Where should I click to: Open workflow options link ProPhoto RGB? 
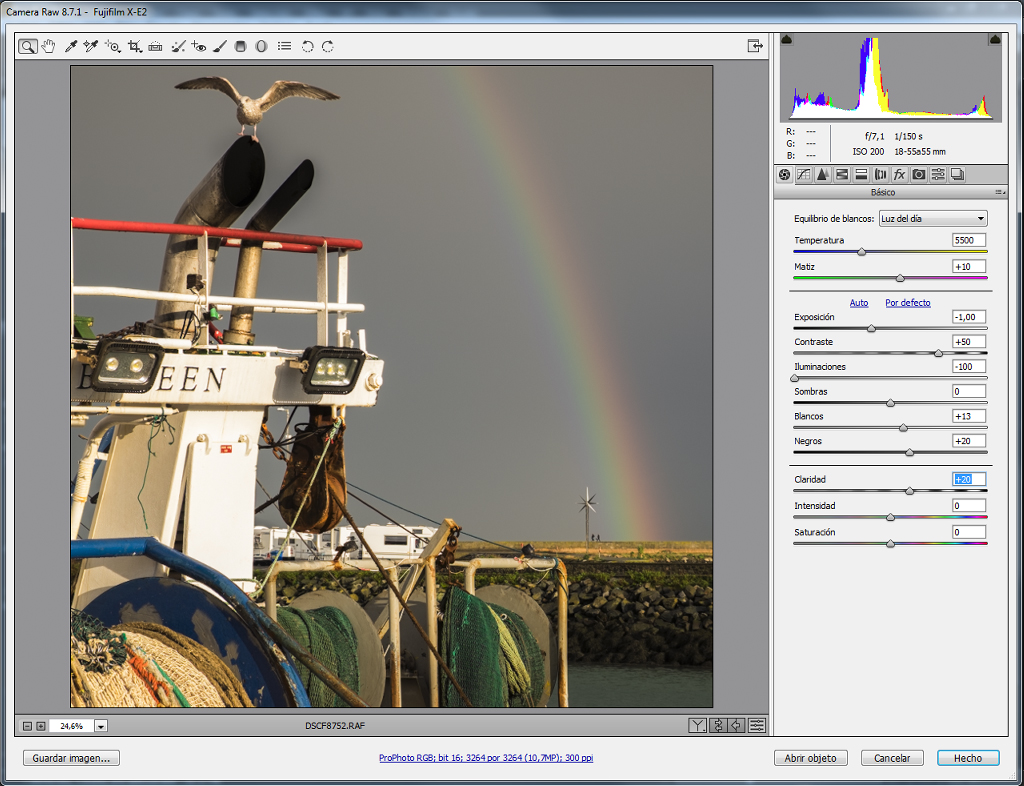coord(486,758)
